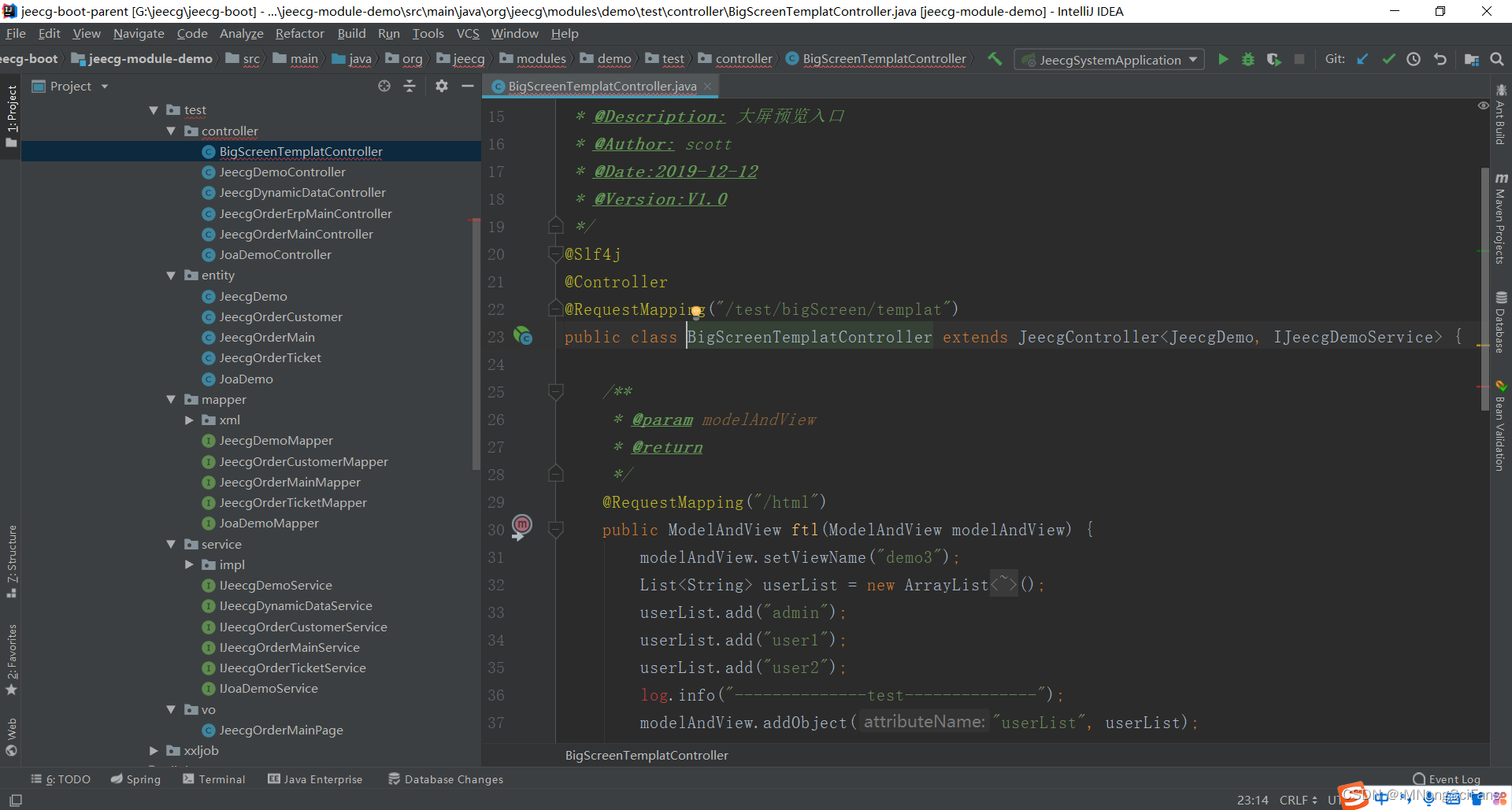Collapse the test folder
Image resolution: width=1512 pixels, height=810 pixels.
click(x=154, y=110)
